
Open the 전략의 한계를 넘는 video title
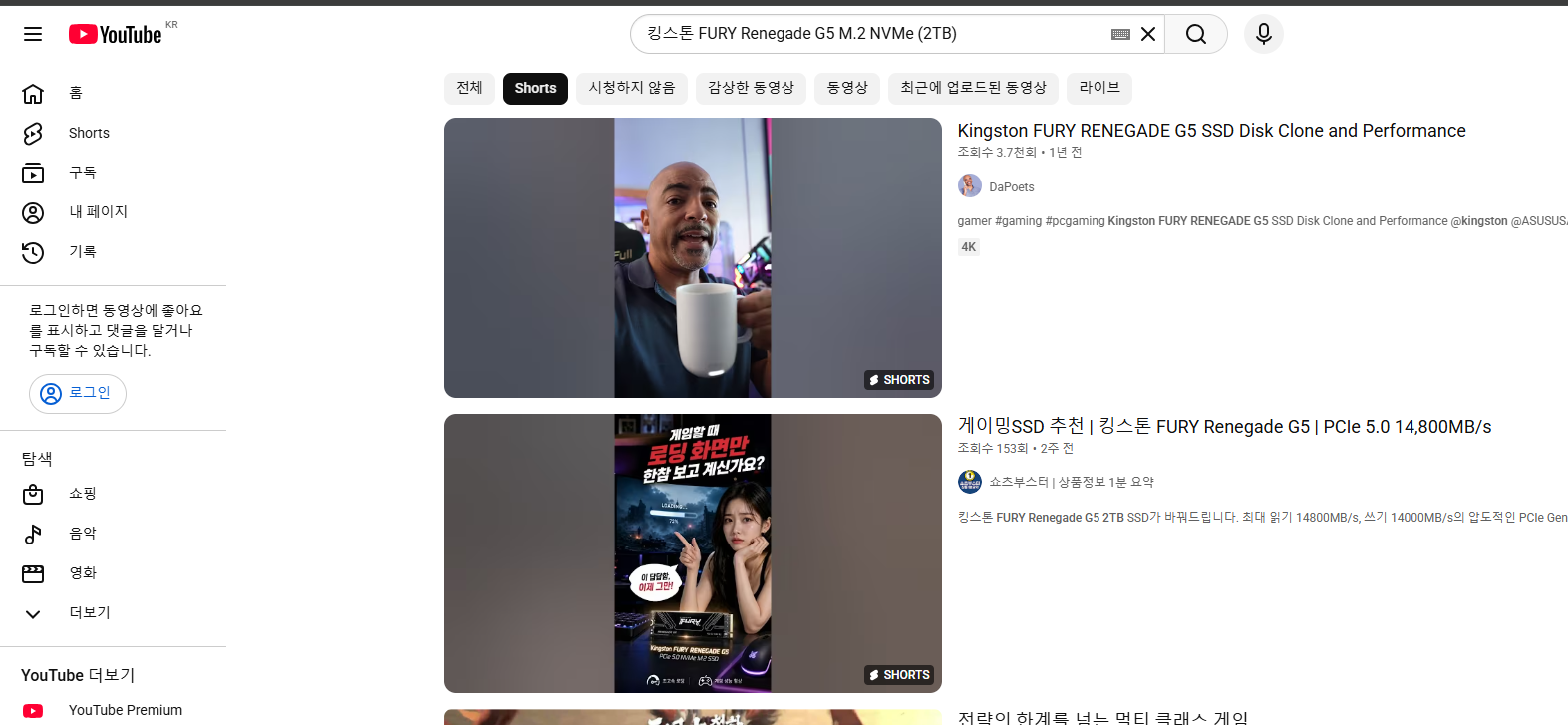[x=1102, y=717]
